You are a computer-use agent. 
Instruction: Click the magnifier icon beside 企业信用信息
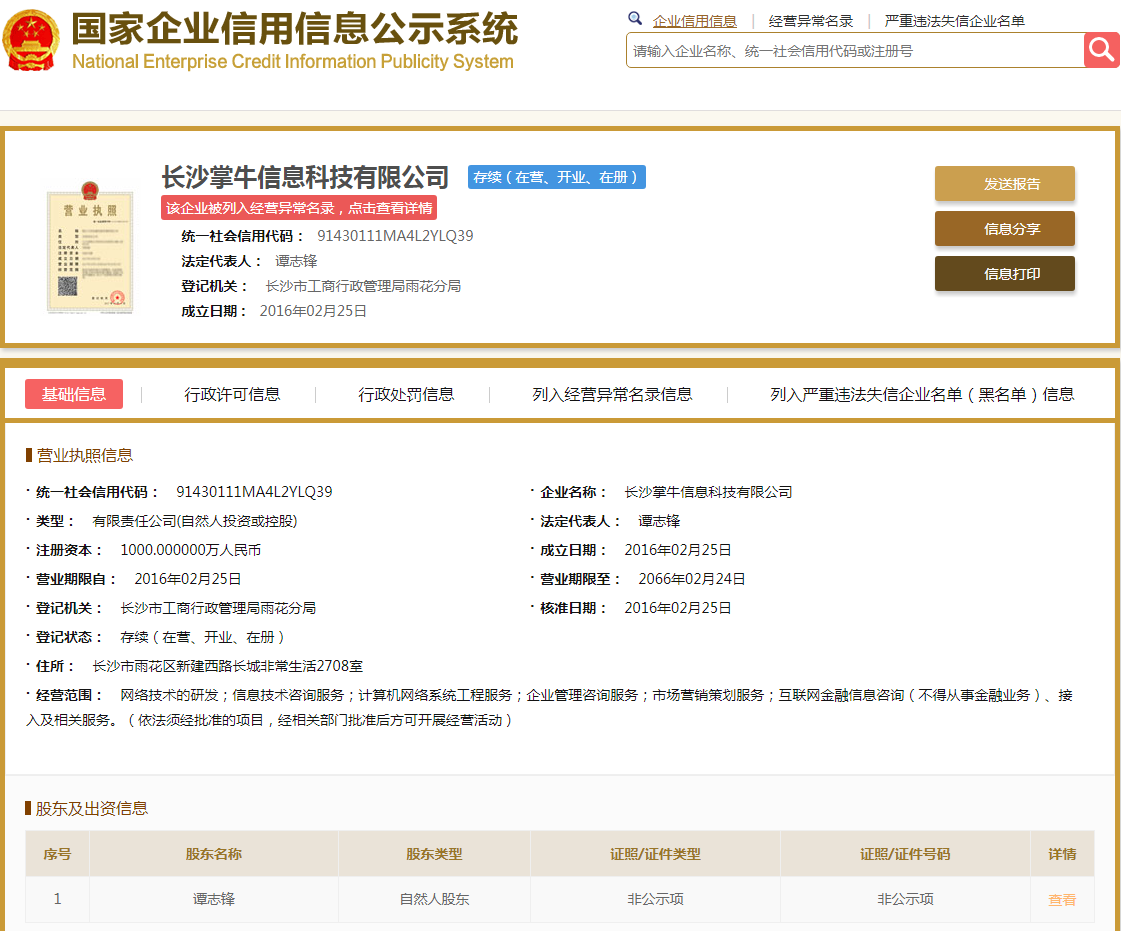pos(635,18)
